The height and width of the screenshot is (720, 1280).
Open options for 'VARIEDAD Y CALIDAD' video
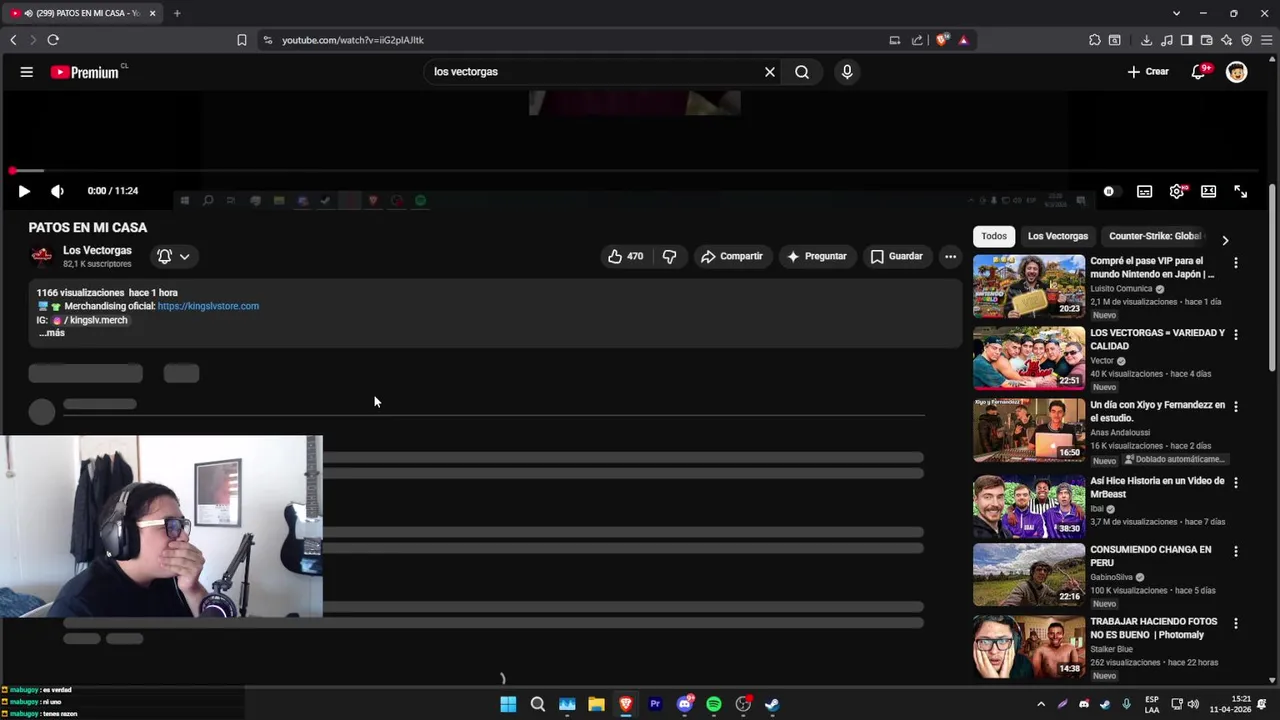(1236, 335)
